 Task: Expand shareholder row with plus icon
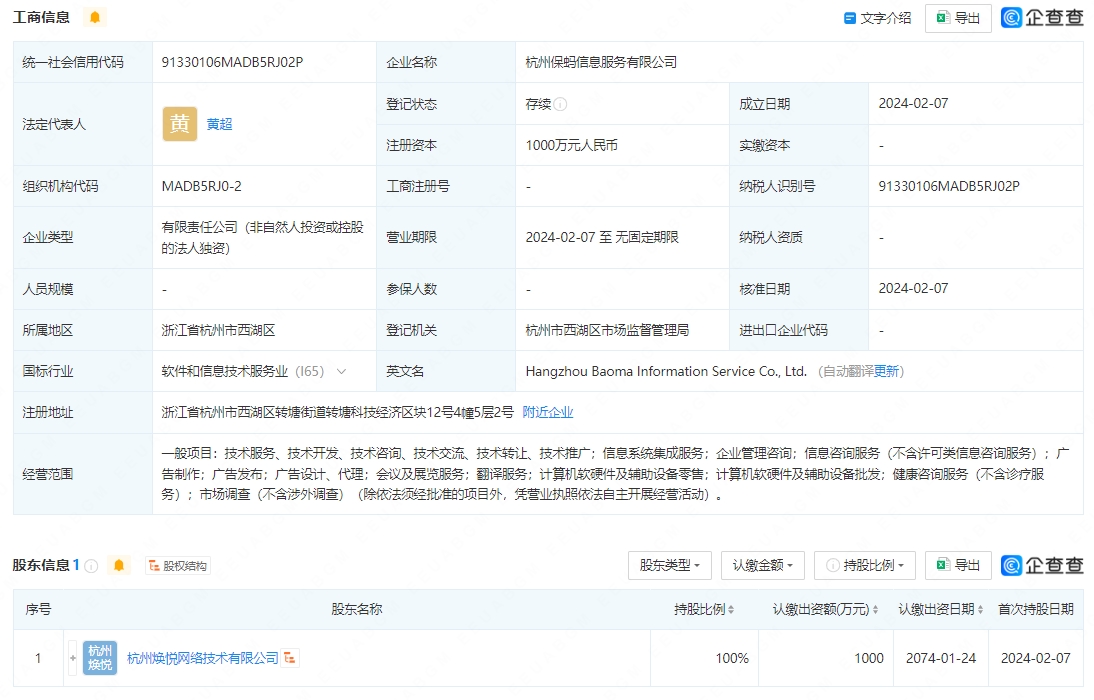pyautogui.click(x=73, y=658)
